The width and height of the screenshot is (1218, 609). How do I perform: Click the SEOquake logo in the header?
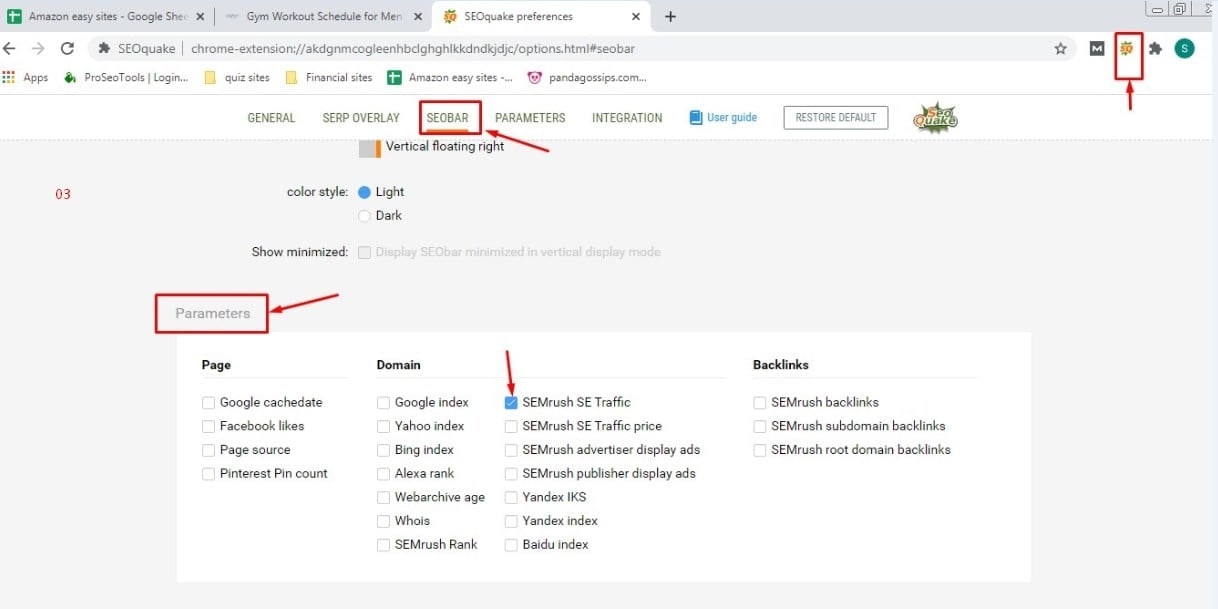(x=935, y=118)
